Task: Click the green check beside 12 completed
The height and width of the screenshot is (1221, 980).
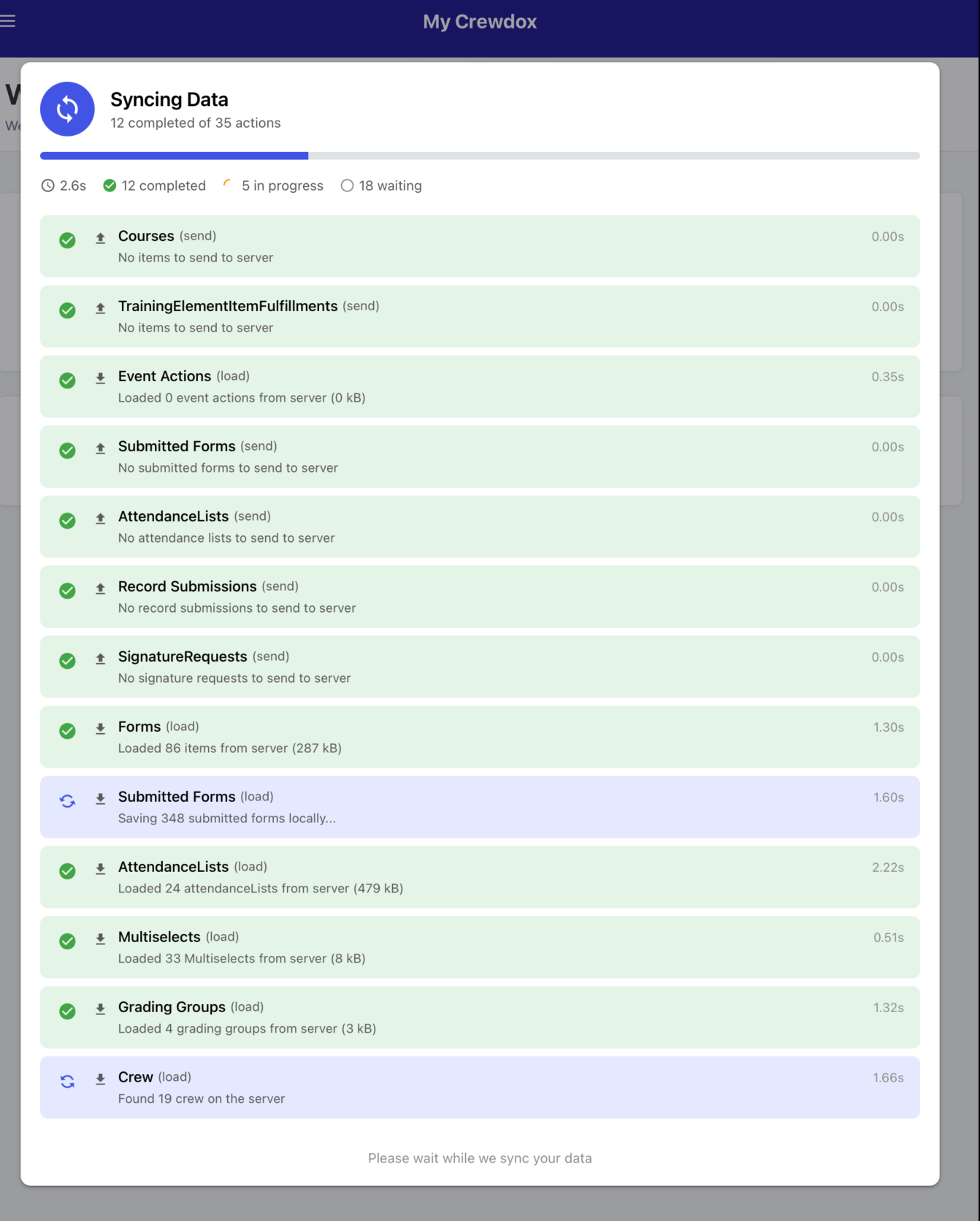Action: [x=110, y=185]
